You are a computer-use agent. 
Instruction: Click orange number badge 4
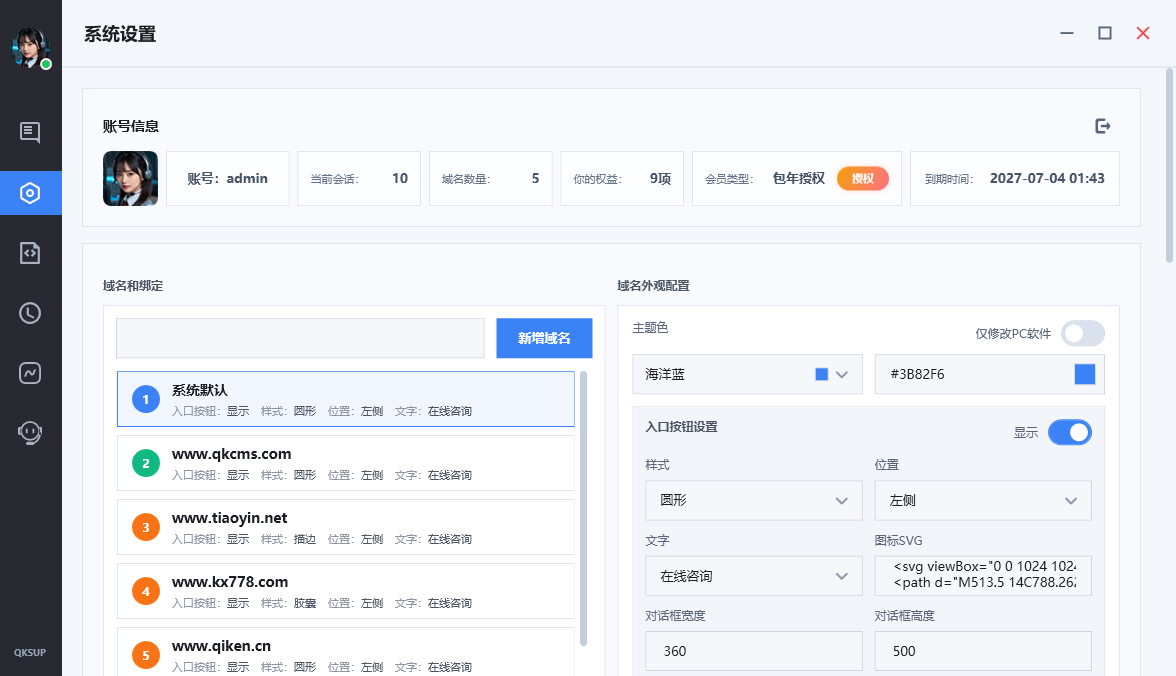click(146, 591)
